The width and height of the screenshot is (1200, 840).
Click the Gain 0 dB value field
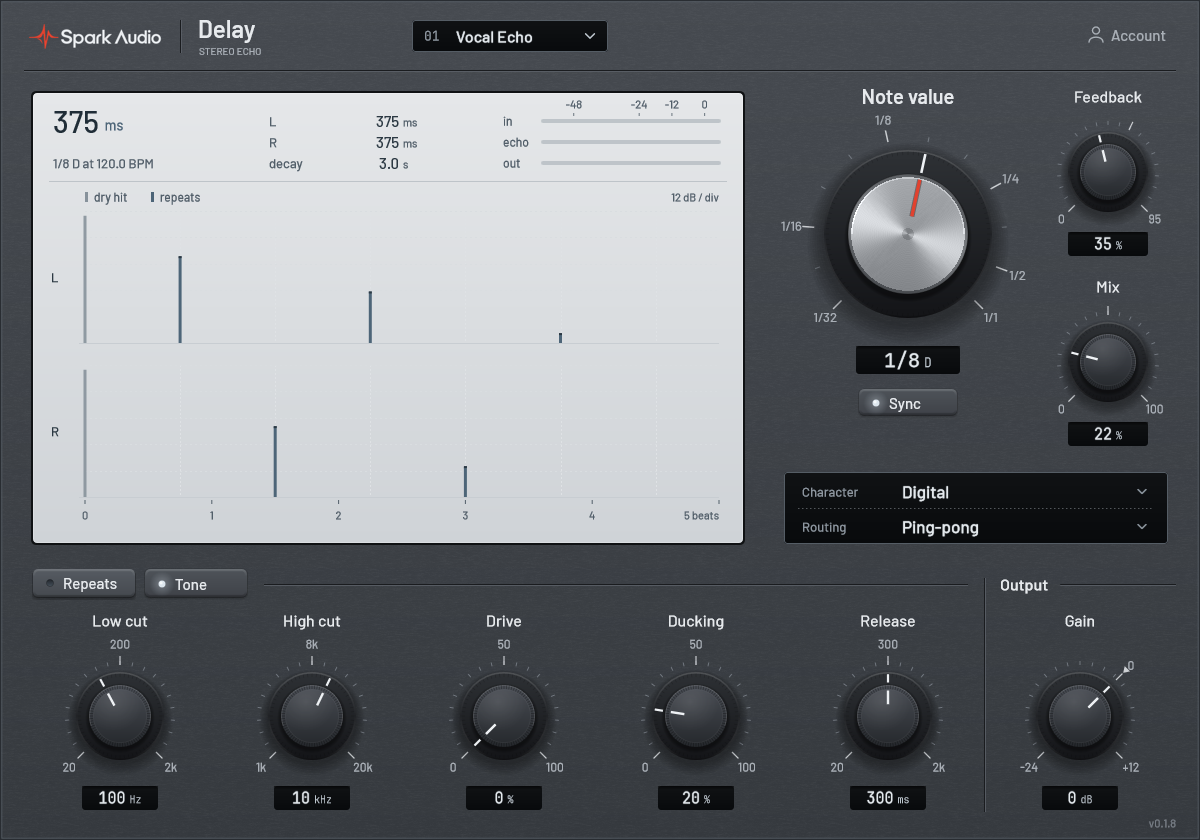click(1080, 798)
